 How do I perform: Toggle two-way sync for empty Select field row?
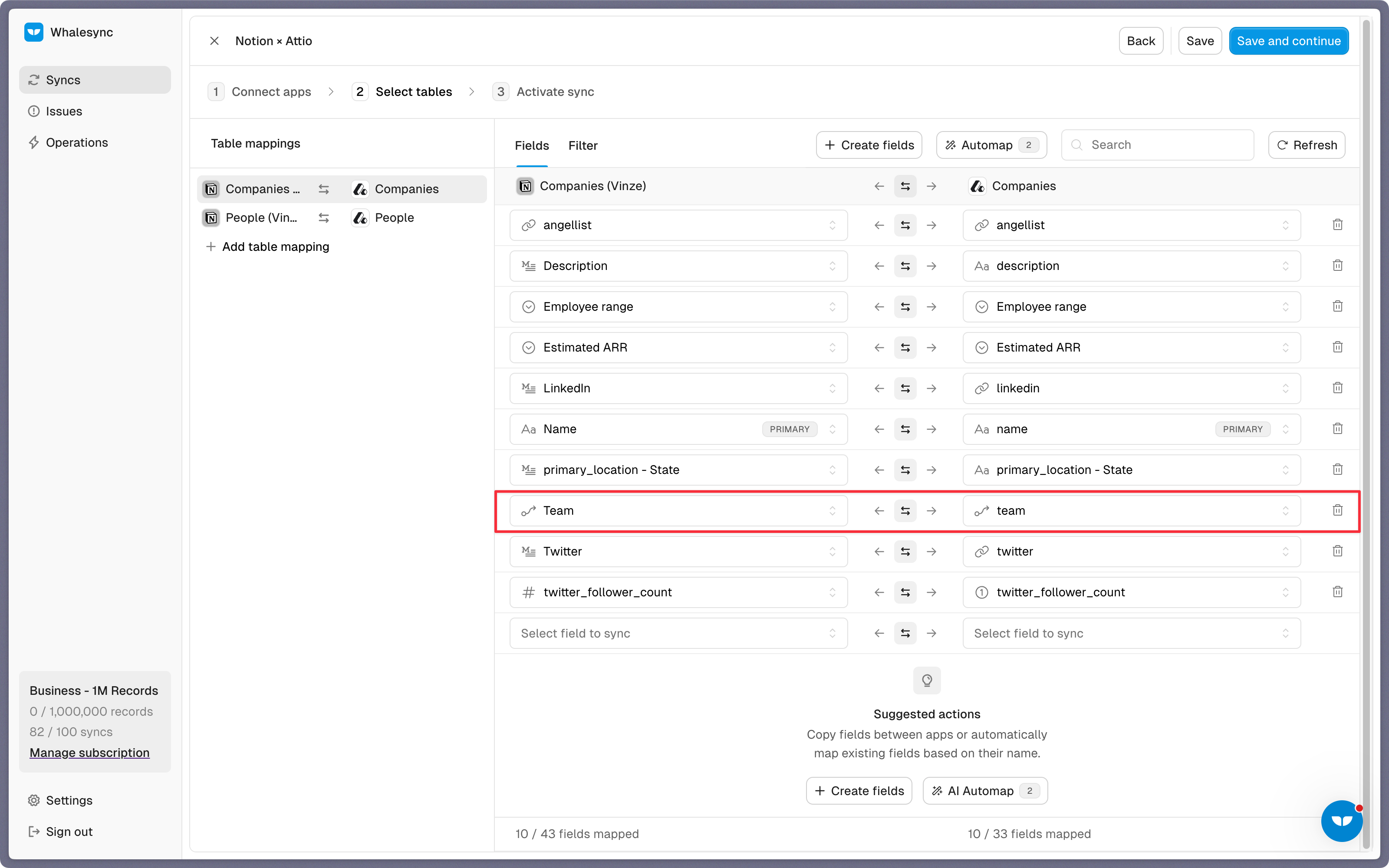pos(905,633)
